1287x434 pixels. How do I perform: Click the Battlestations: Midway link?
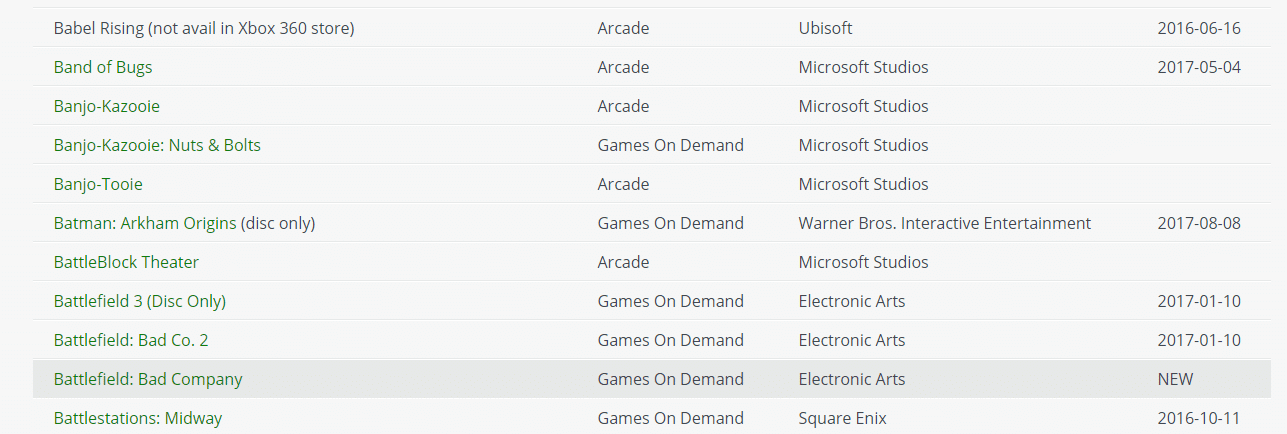(138, 418)
